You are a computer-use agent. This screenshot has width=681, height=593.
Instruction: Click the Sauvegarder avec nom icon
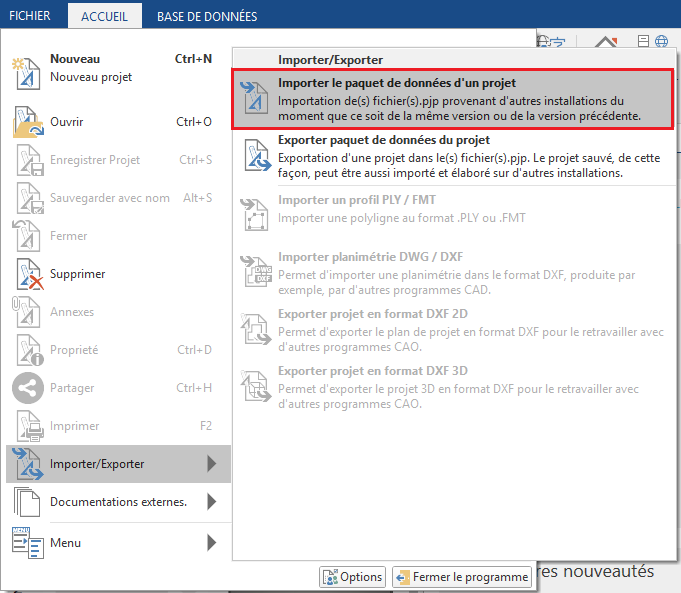point(29,198)
